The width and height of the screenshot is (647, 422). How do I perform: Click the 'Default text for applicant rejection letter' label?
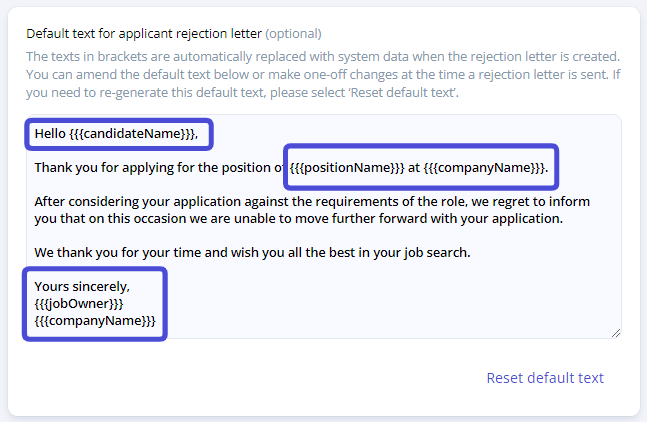pyautogui.click(x=144, y=33)
